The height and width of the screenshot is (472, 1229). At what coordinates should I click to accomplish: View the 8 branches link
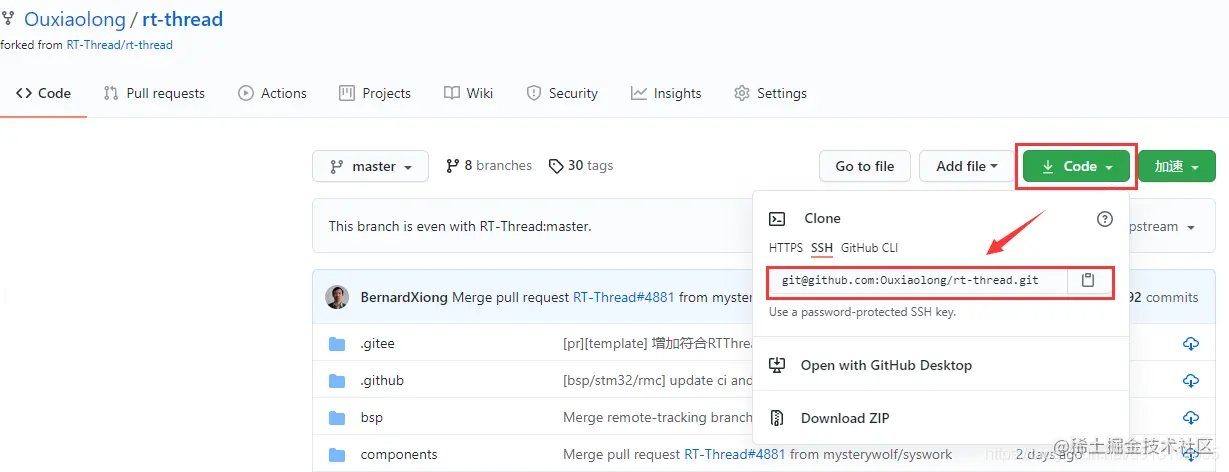tap(489, 166)
